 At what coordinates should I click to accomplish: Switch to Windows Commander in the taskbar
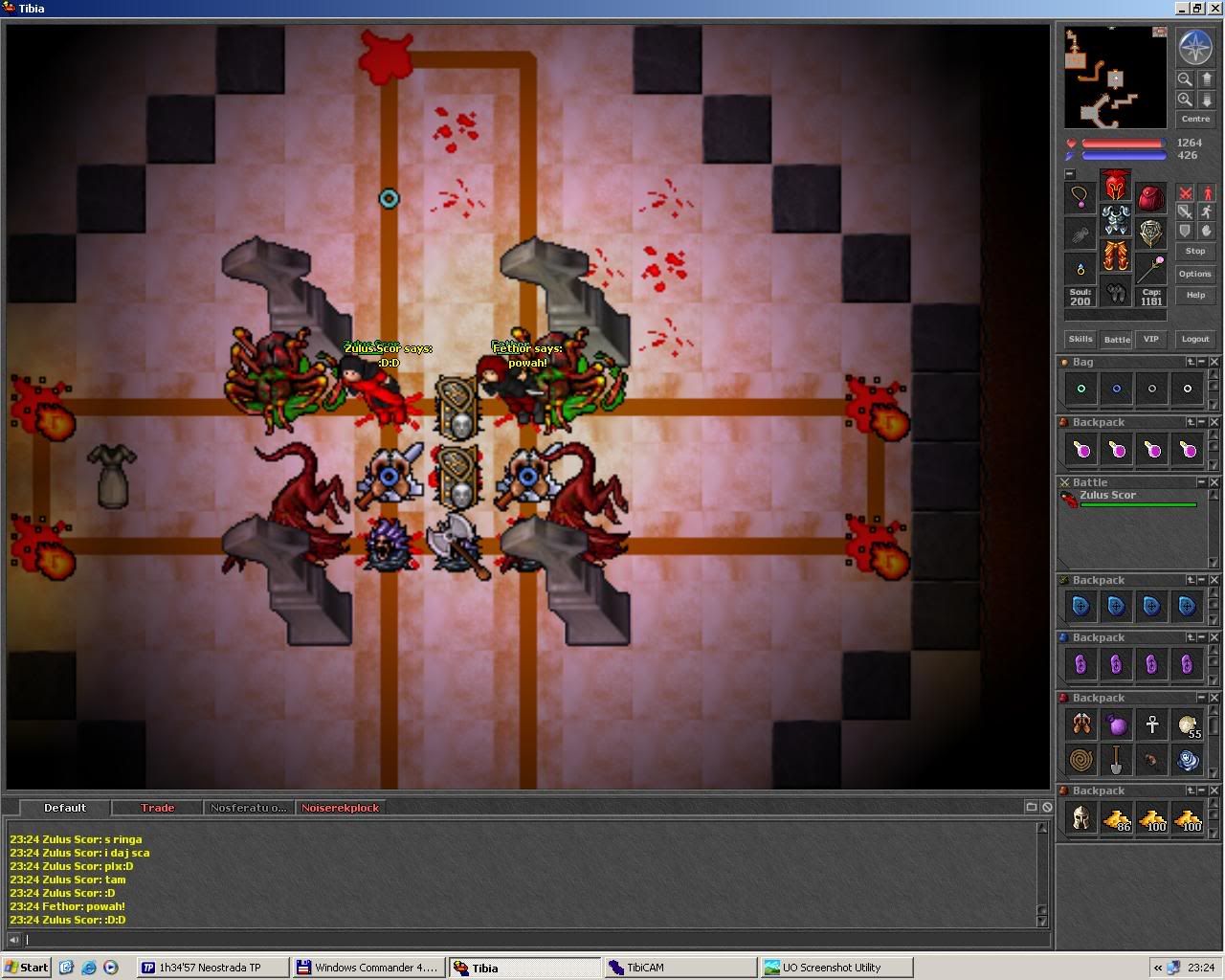point(368,968)
